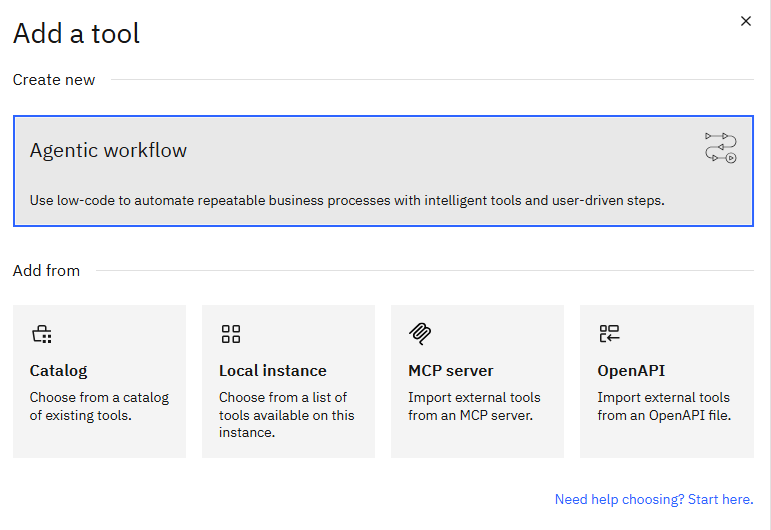Click 'tools available on this instance' description

pyautogui.click(x=286, y=415)
